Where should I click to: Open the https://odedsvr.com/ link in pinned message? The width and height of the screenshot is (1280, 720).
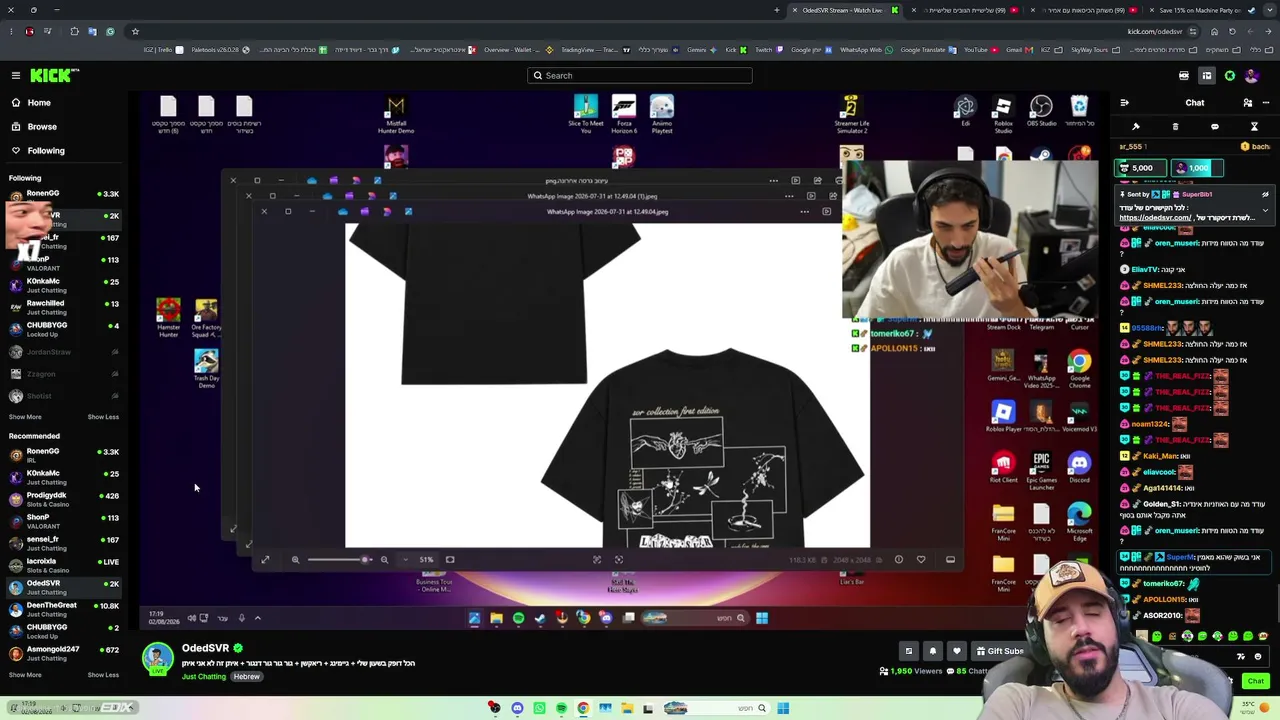[1155, 218]
